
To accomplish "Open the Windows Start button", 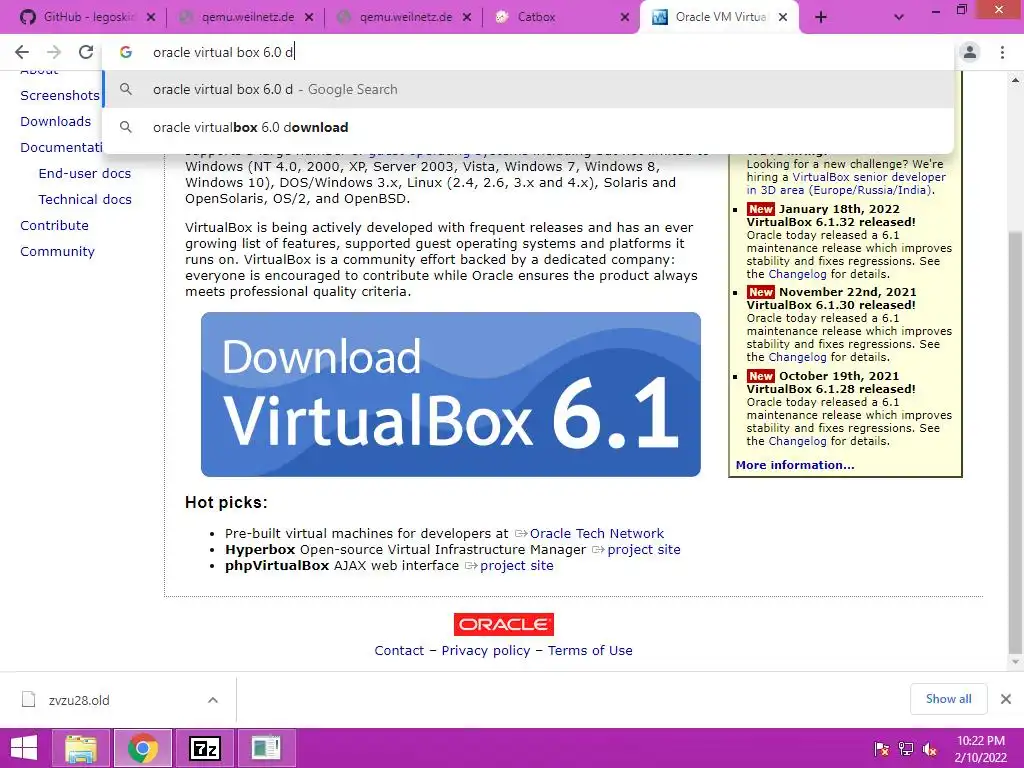I will (24, 748).
